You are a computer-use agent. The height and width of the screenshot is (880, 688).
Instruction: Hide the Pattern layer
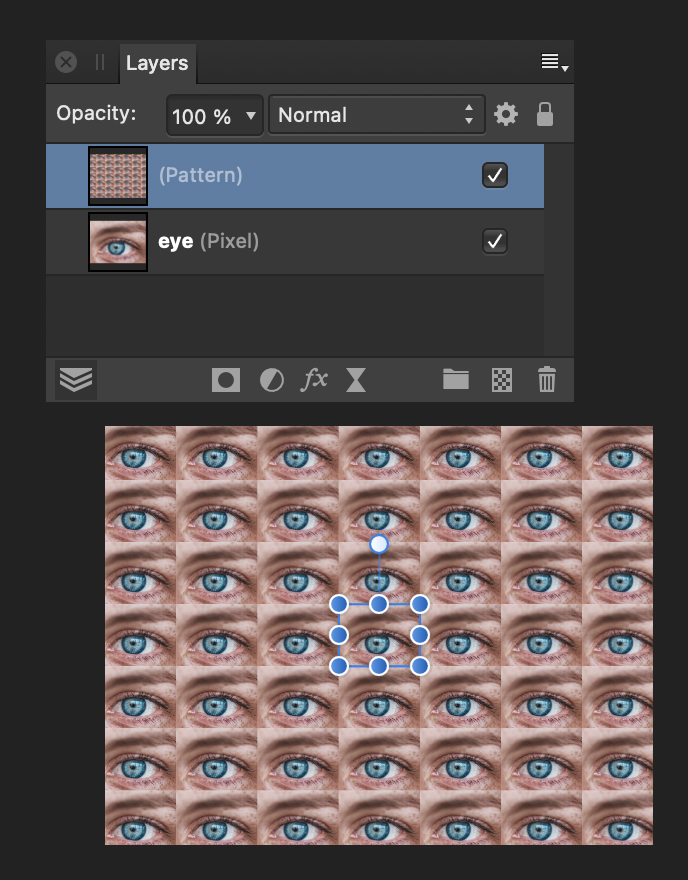[495, 175]
